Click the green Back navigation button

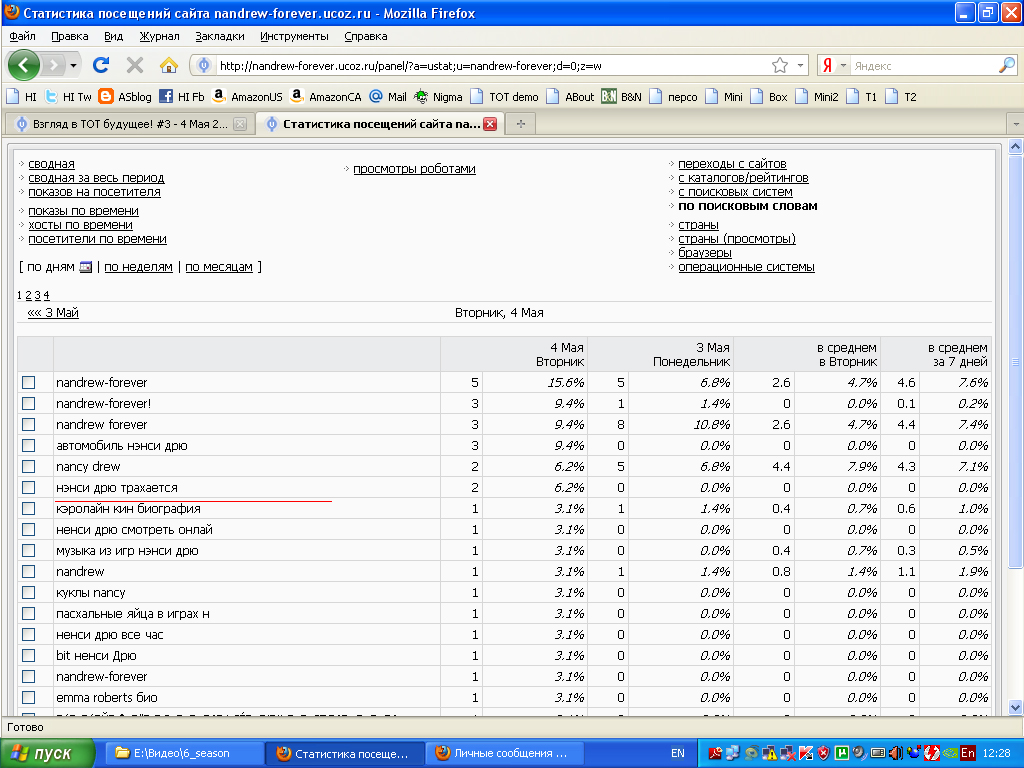coord(24,65)
